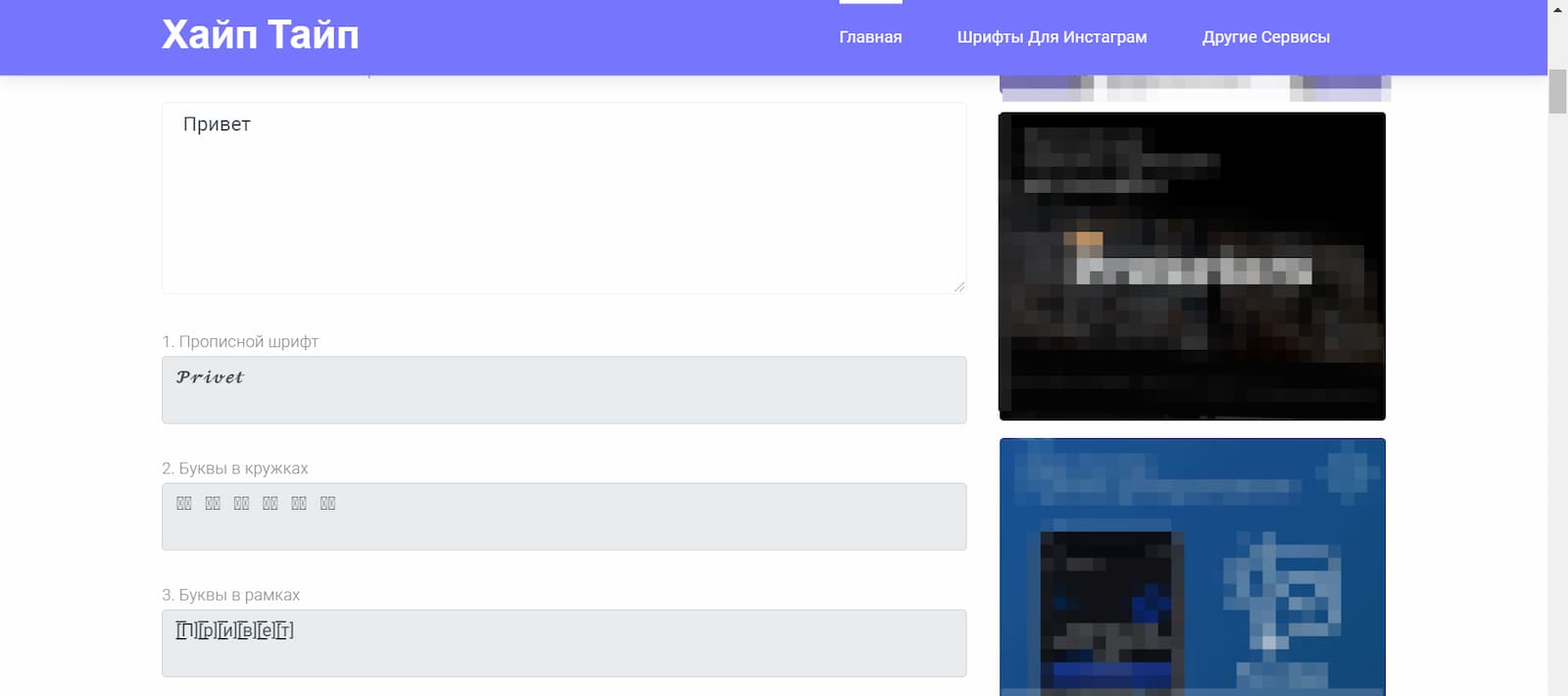1568x696 pixels.
Task: Click the vertical scrollbar thumb
Action: pyautogui.click(x=1557, y=92)
